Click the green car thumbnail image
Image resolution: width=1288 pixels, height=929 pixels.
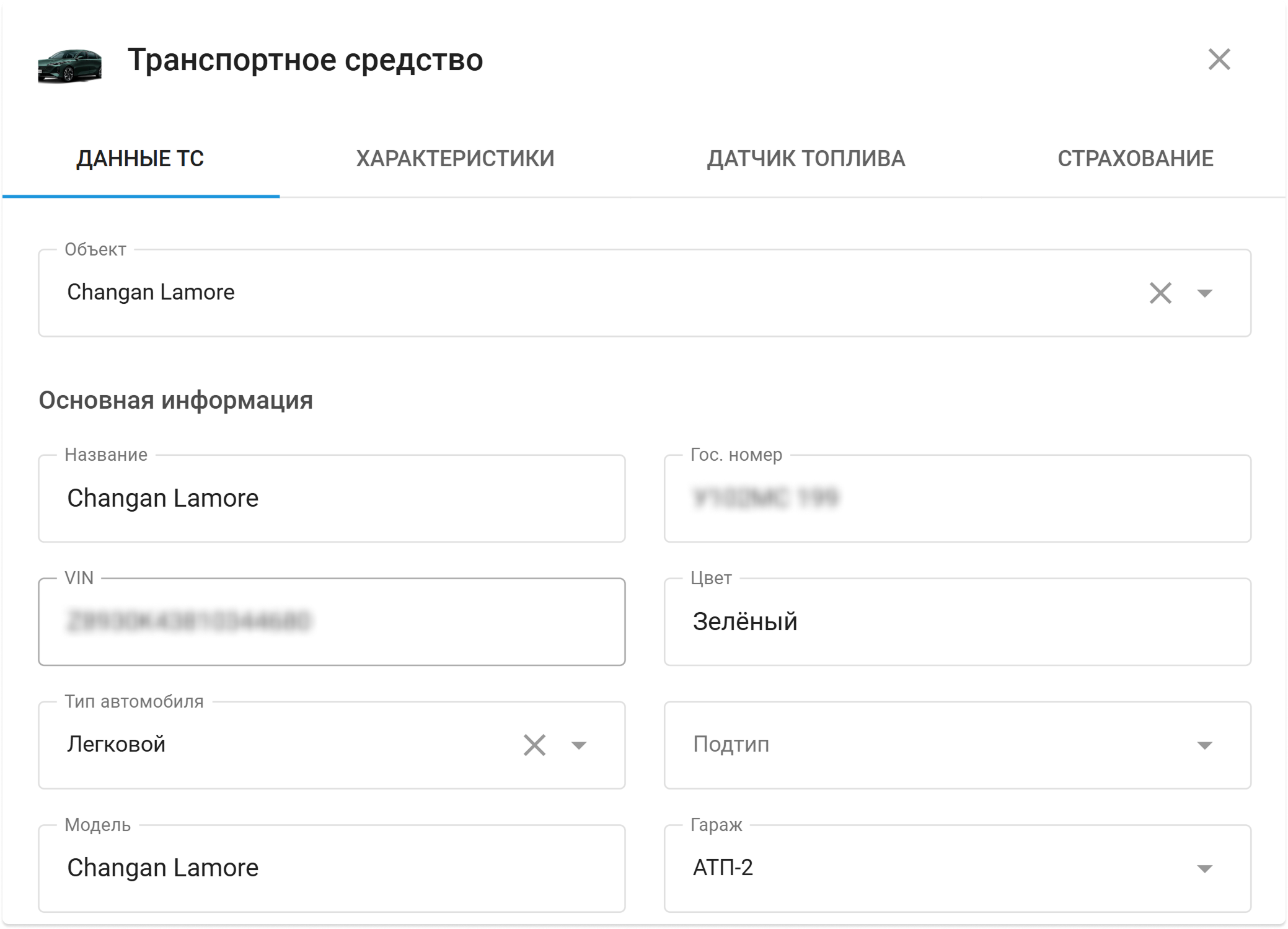[69, 66]
